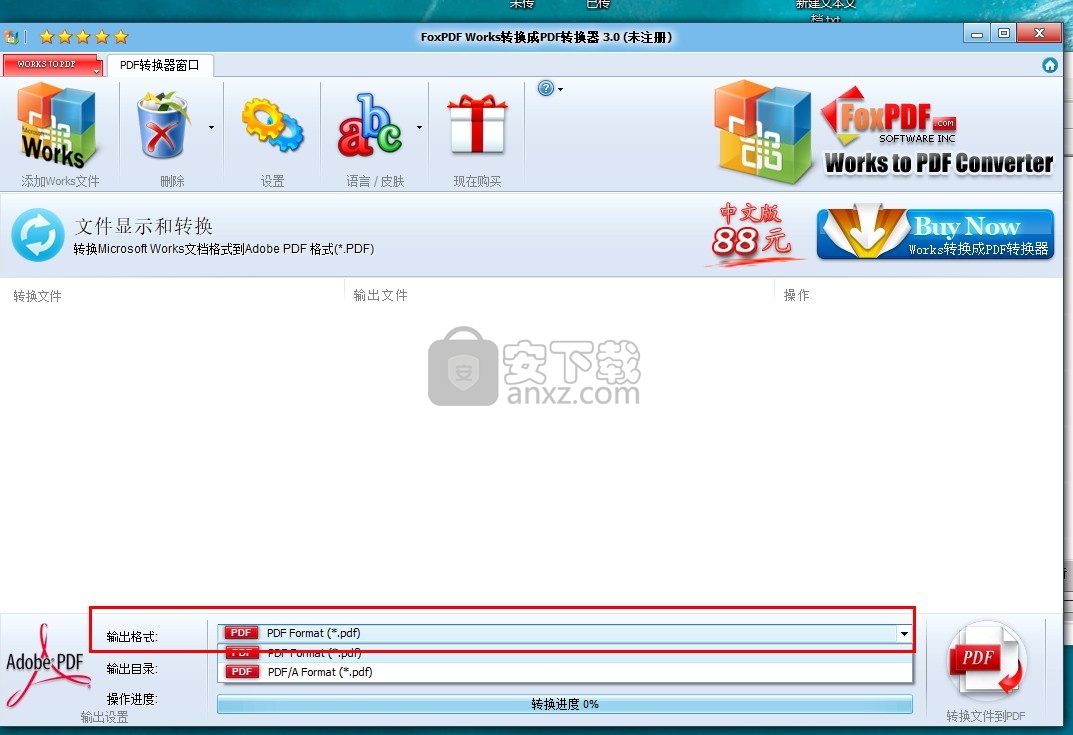1073x735 pixels.
Task: Click the abc Language/Skin icon
Action: 370,125
